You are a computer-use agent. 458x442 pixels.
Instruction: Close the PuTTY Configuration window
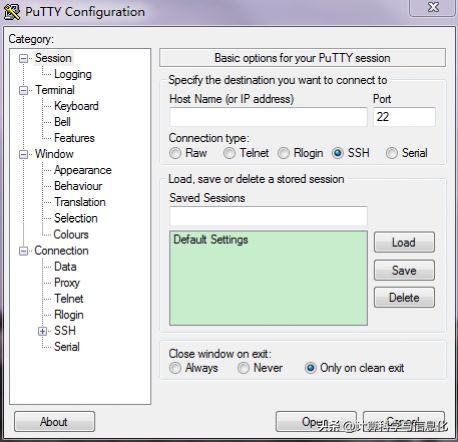coord(433,7)
